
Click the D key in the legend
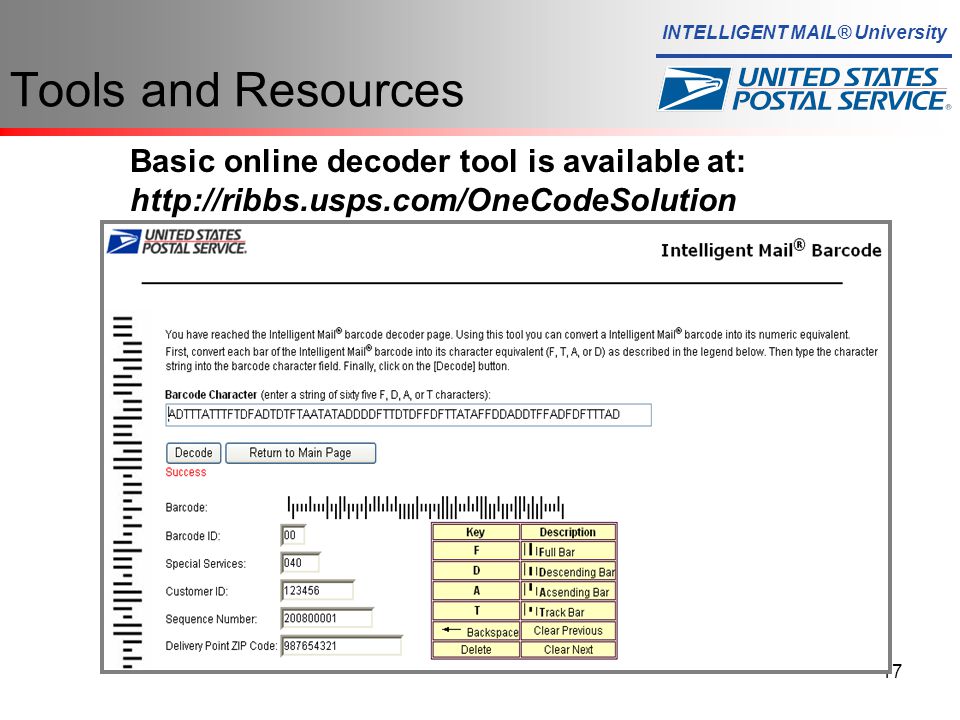pos(476,571)
